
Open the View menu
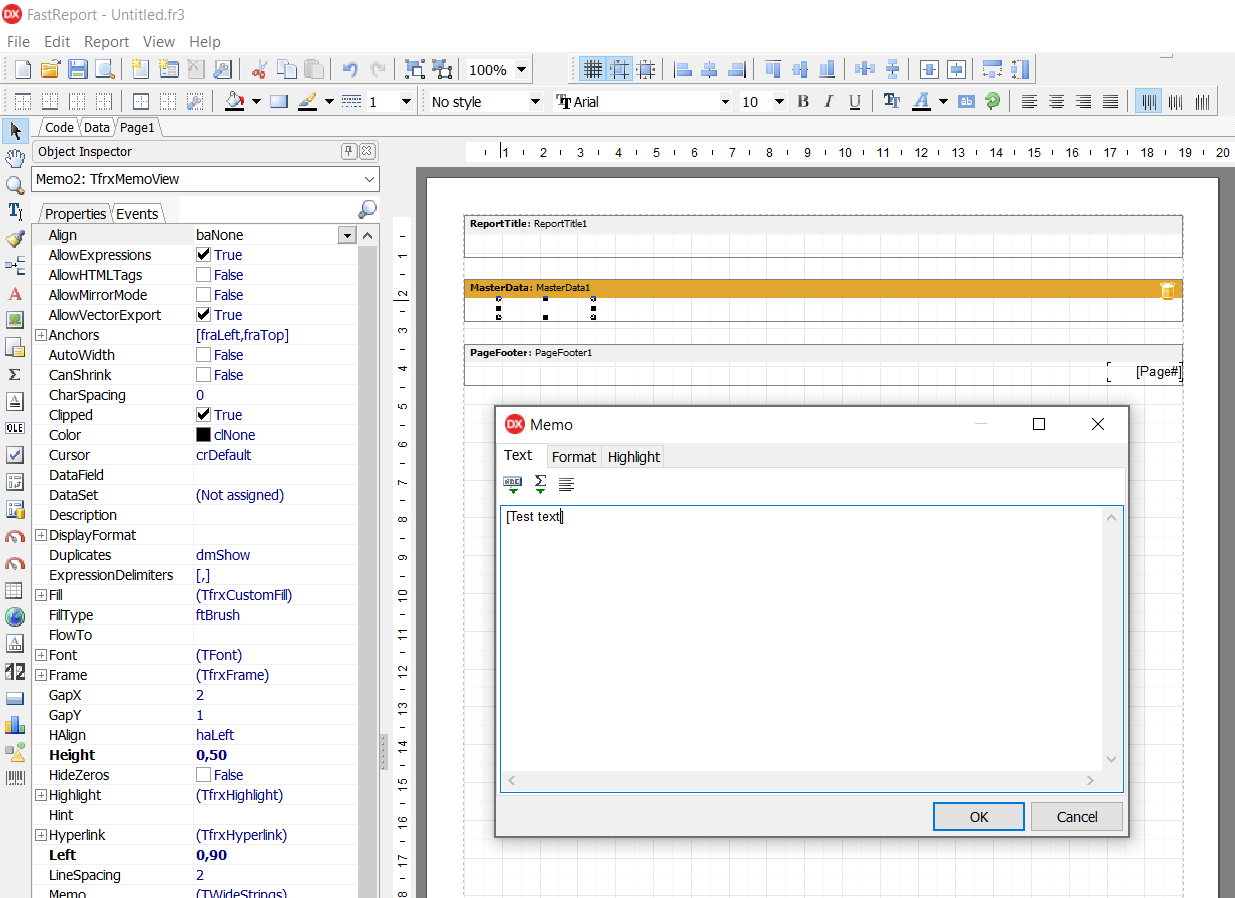pyautogui.click(x=159, y=42)
